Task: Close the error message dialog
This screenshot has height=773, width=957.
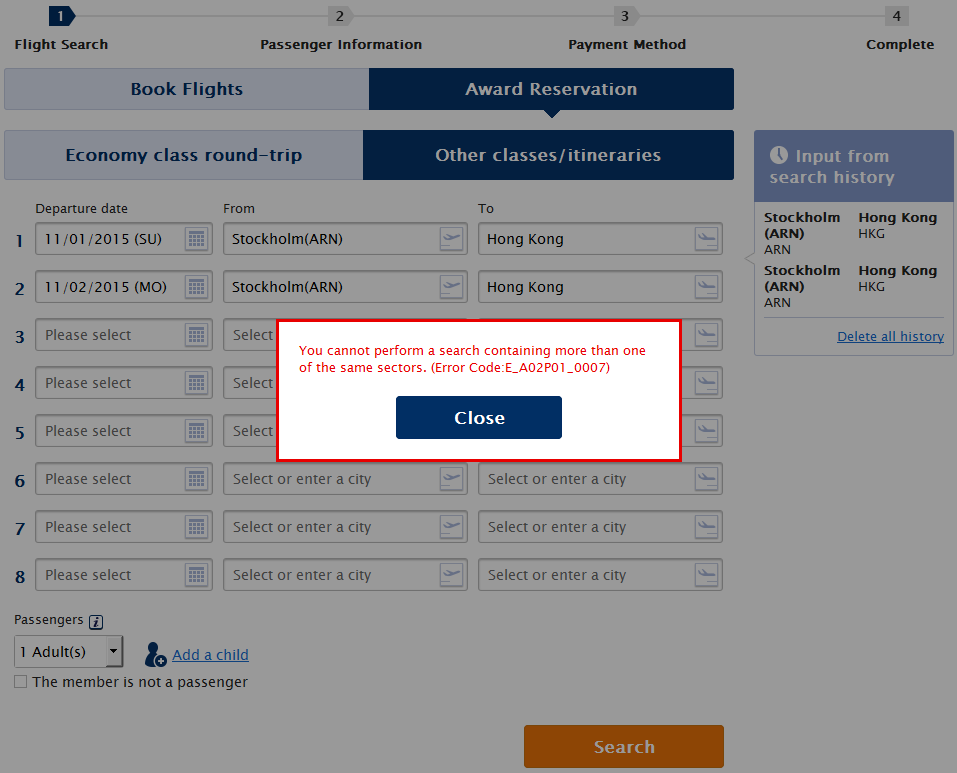Action: click(479, 418)
